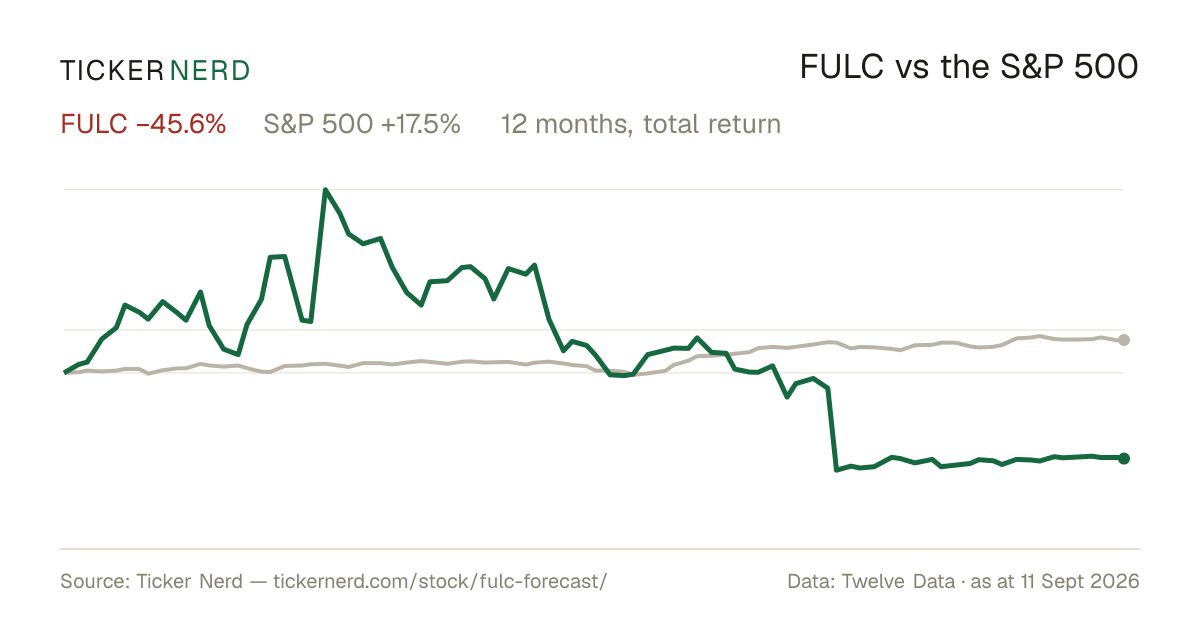Image resolution: width=1200 pixels, height=630 pixels.
Task: Click the topmost horizontal gridline of chart
Action: [x=594, y=189]
